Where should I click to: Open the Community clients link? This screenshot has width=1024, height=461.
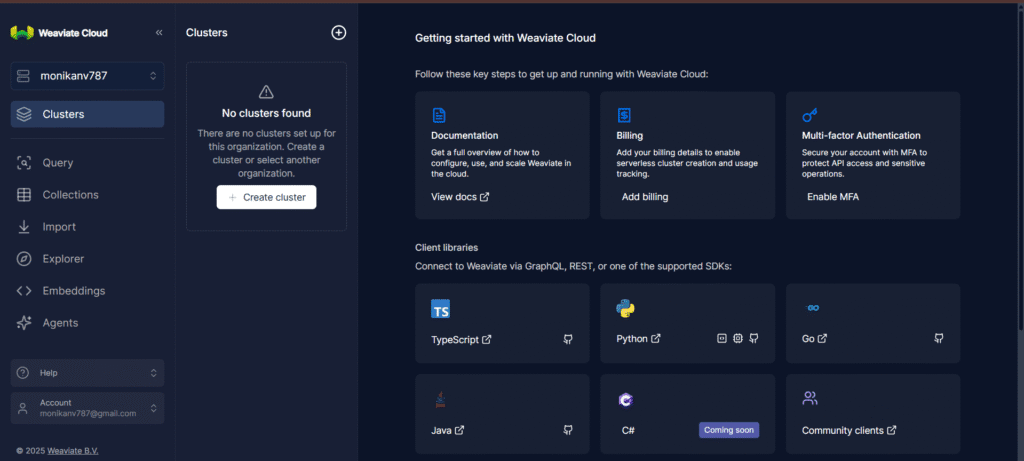point(848,431)
